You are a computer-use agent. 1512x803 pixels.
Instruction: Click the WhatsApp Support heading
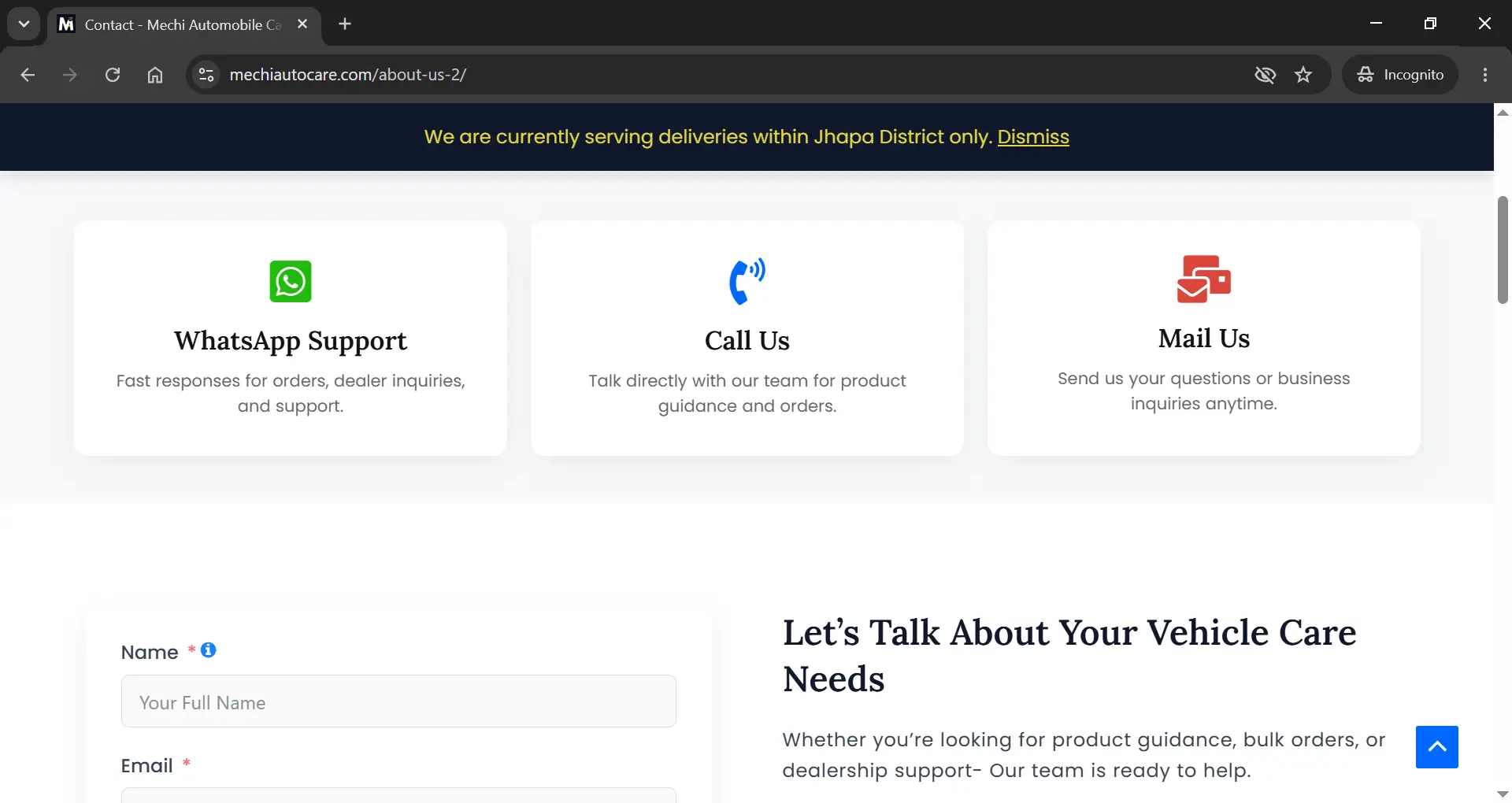pos(291,341)
